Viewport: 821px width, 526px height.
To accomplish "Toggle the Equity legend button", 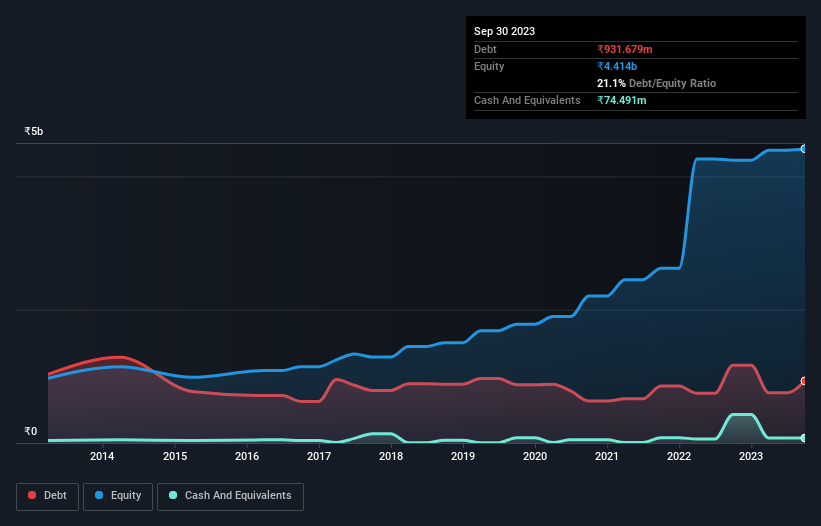I will click(118, 496).
